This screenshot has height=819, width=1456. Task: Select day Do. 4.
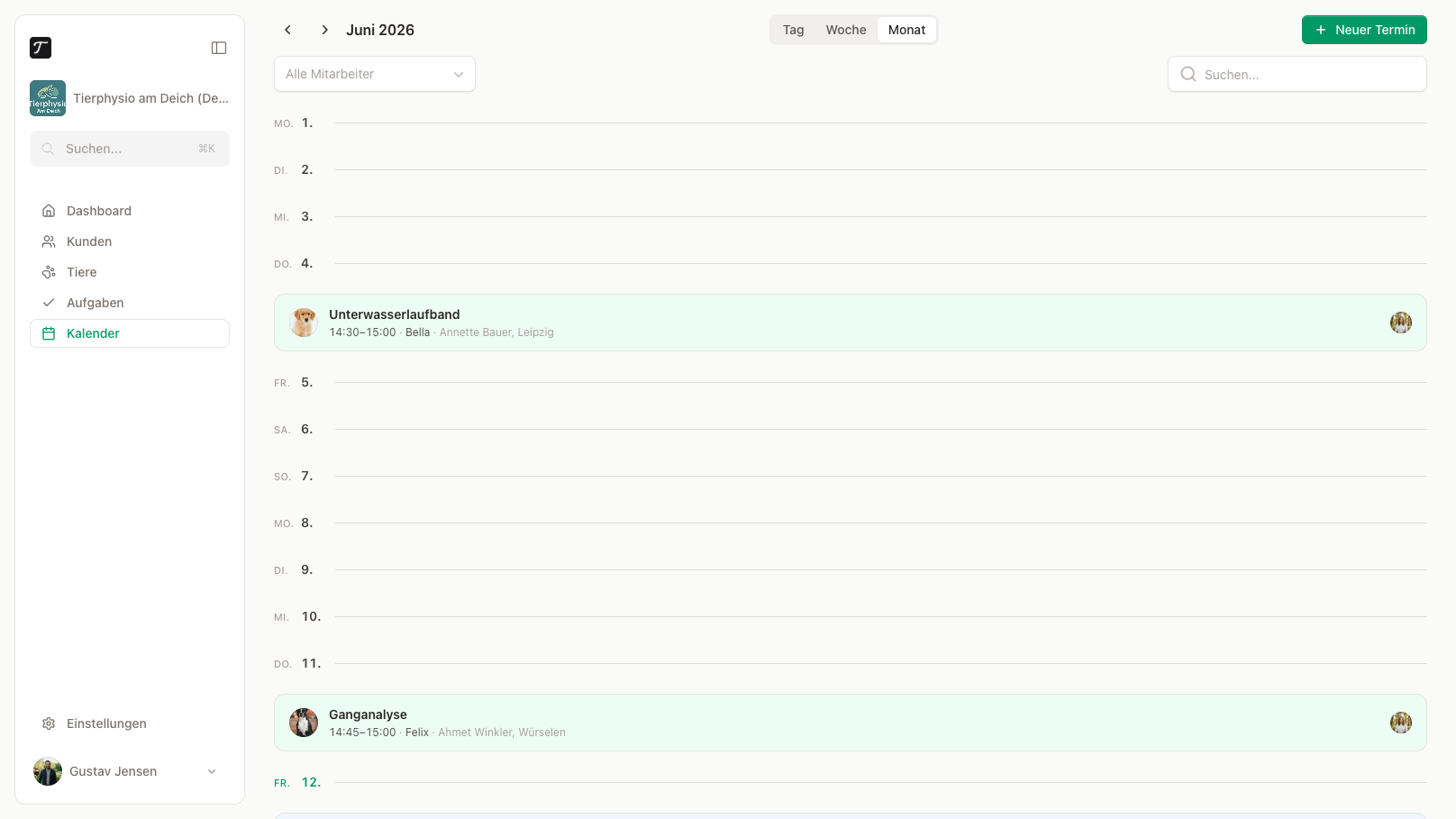pos(294,263)
